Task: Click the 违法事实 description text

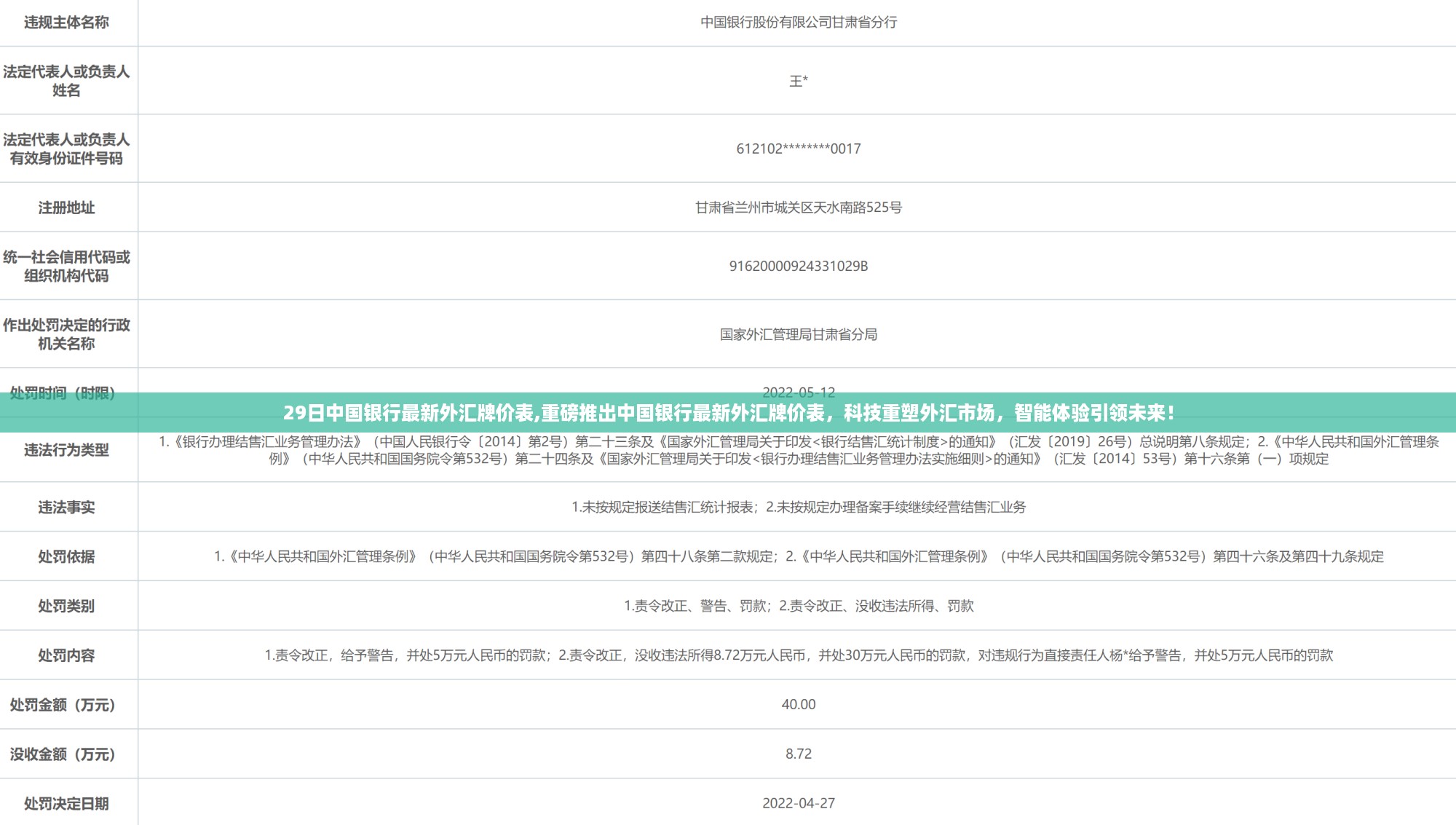Action: pyautogui.click(x=799, y=507)
